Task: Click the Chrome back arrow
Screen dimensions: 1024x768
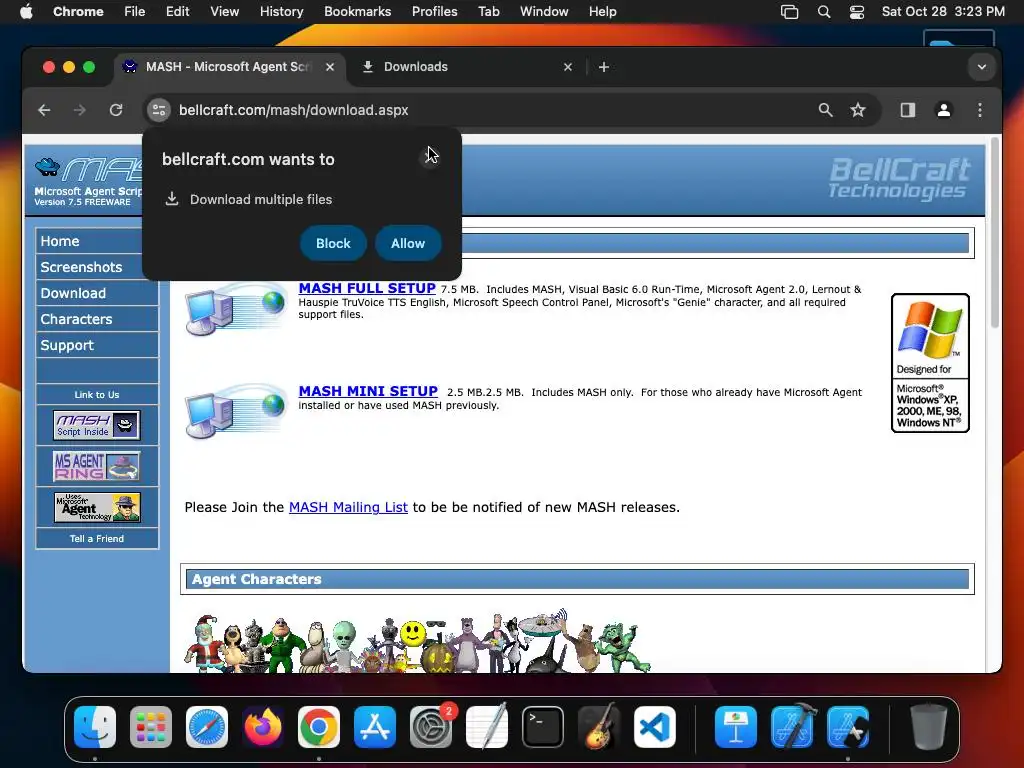Action: pyautogui.click(x=44, y=110)
